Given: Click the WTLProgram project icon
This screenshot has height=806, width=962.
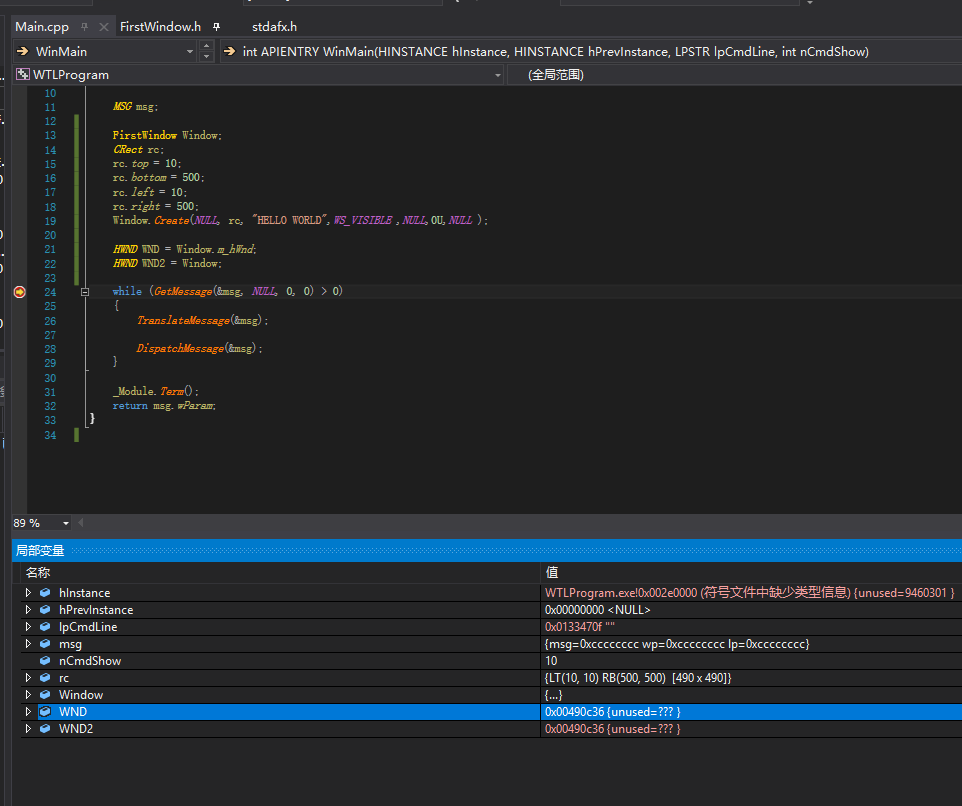Looking at the screenshot, I should pyautogui.click(x=22, y=75).
